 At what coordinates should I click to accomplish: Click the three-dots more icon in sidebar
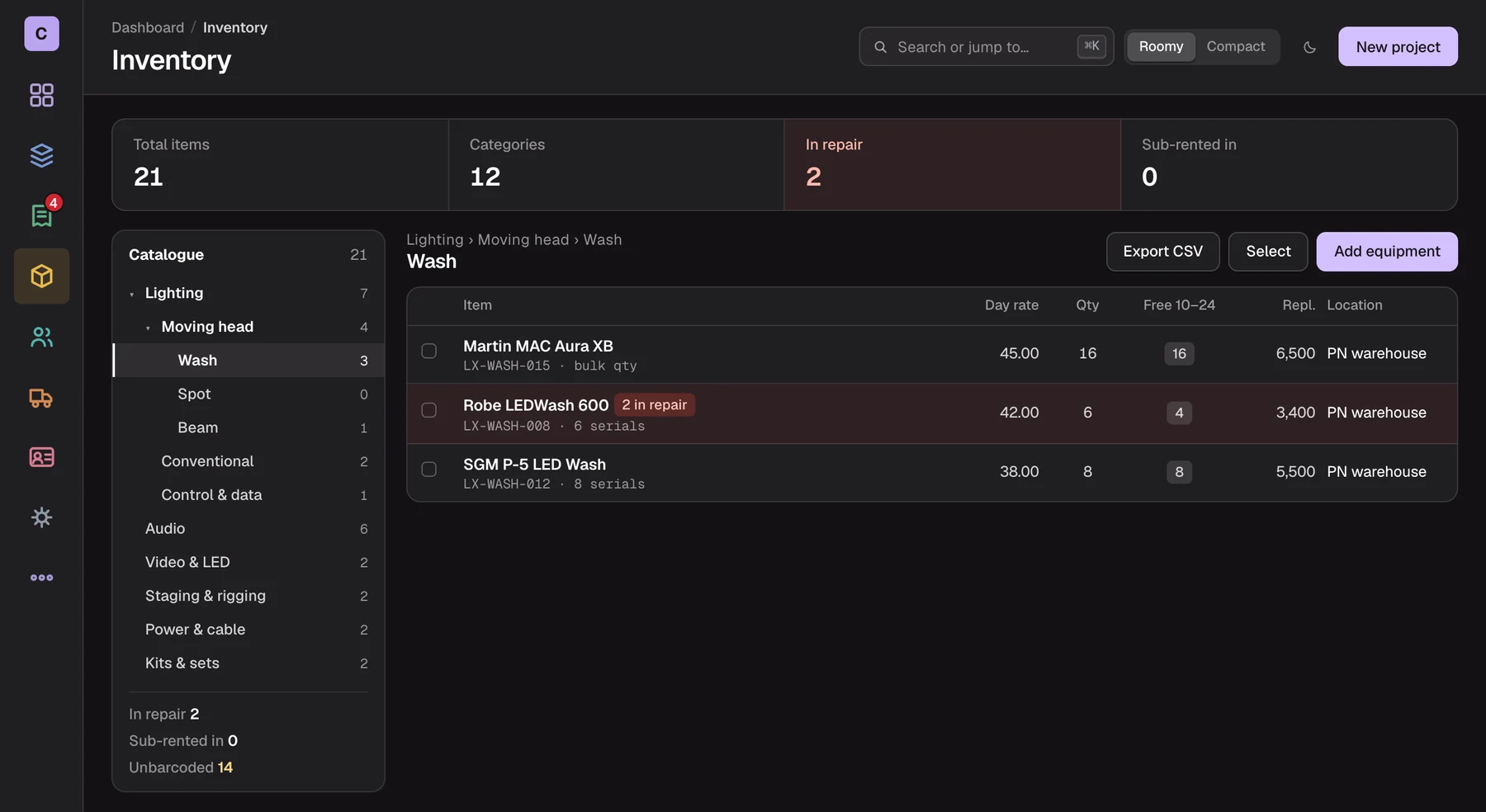(41, 578)
